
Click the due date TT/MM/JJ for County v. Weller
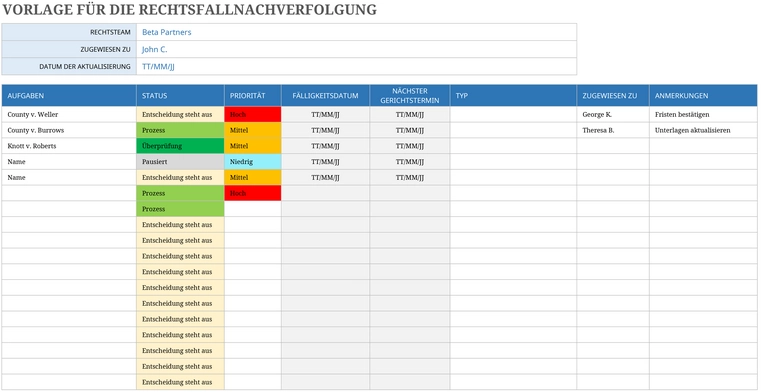tap(325, 114)
